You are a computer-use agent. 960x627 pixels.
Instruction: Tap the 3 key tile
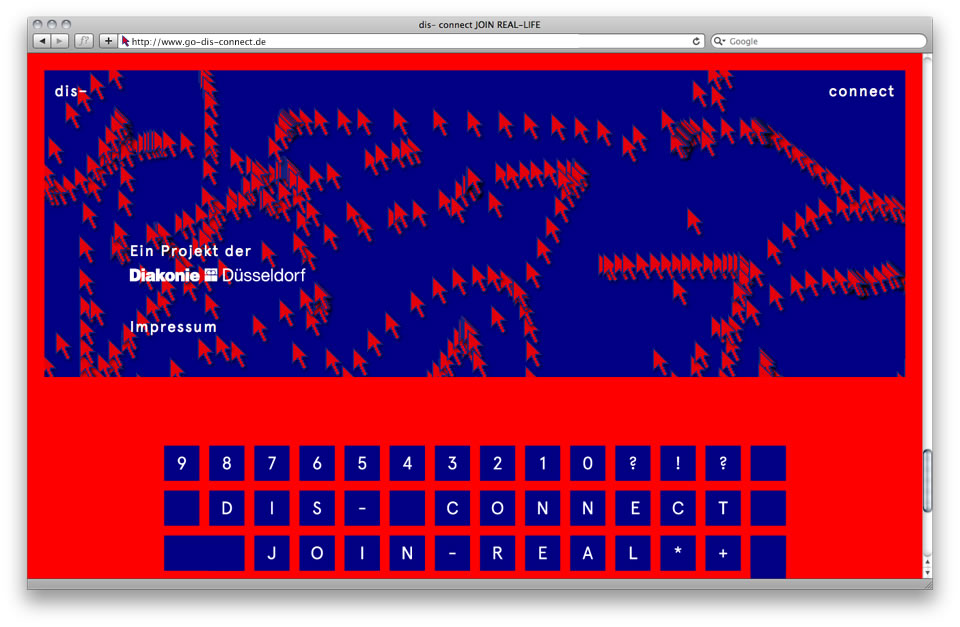click(x=452, y=464)
